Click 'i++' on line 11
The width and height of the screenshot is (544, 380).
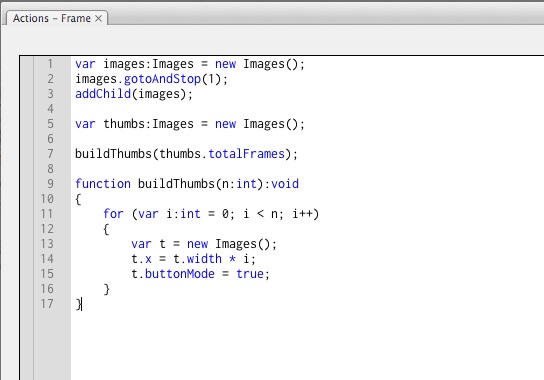click(302, 213)
